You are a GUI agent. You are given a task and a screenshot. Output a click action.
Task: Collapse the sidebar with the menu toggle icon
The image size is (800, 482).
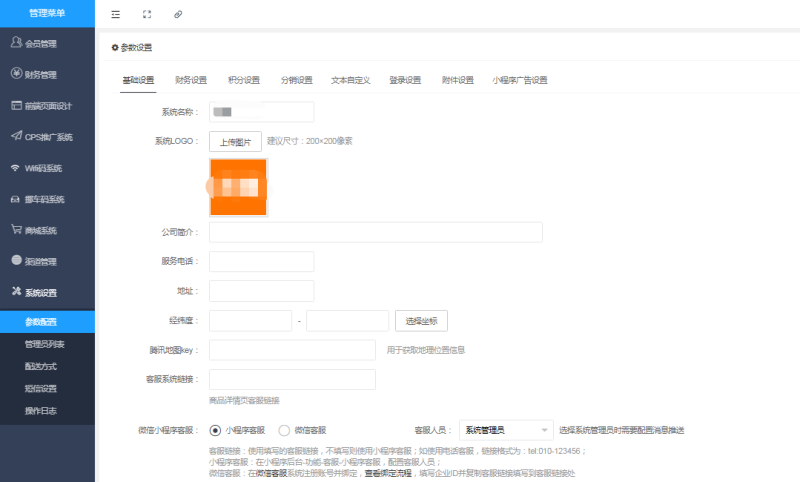point(116,14)
